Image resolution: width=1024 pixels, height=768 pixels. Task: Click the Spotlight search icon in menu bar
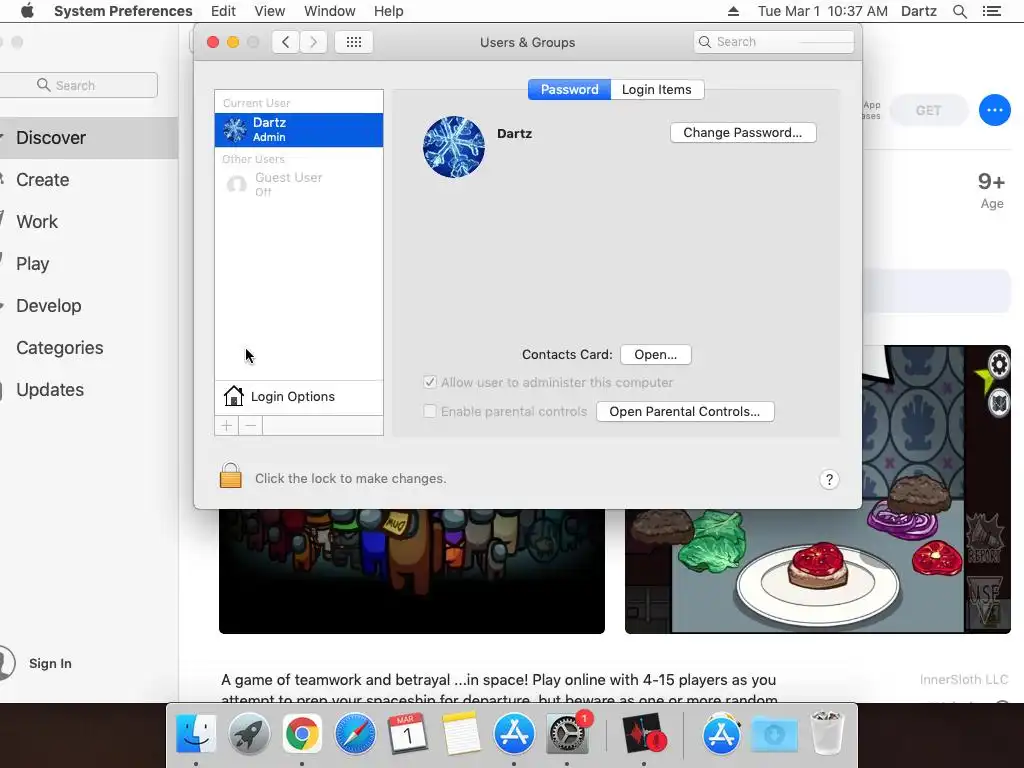(x=959, y=11)
